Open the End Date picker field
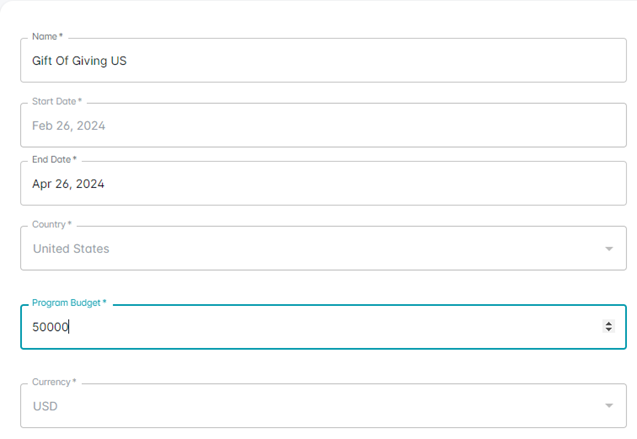637x439 pixels. pos(323,183)
